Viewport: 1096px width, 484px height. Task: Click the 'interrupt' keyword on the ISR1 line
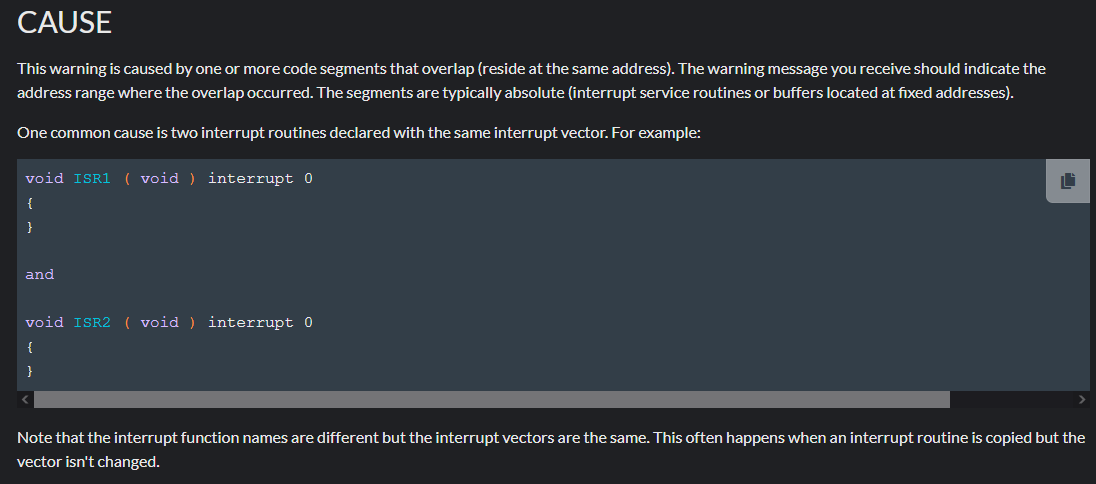coord(251,178)
